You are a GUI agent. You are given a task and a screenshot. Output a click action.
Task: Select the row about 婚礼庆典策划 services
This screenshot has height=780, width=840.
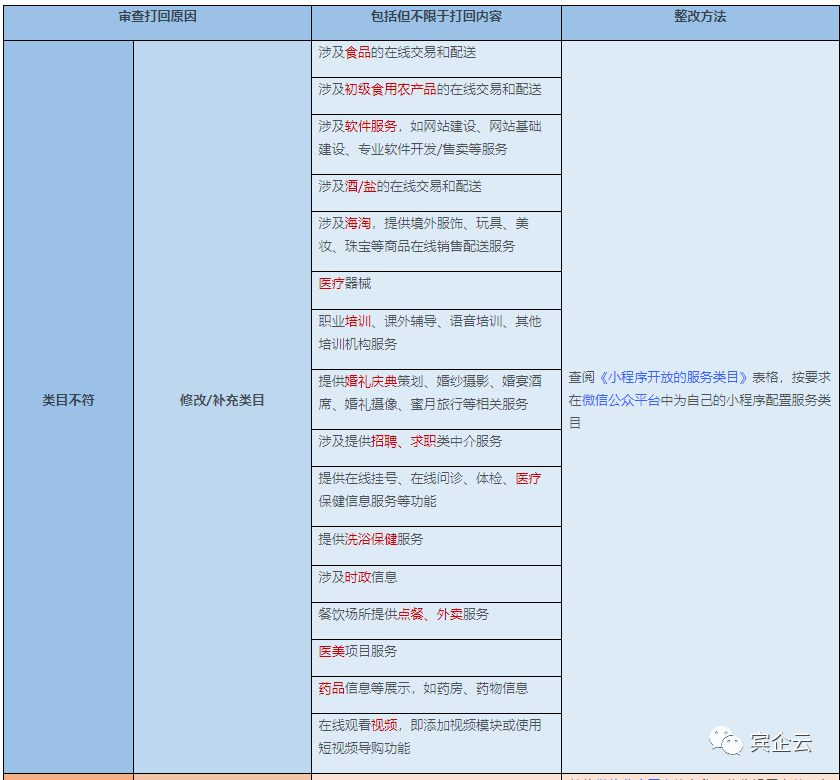(x=436, y=399)
